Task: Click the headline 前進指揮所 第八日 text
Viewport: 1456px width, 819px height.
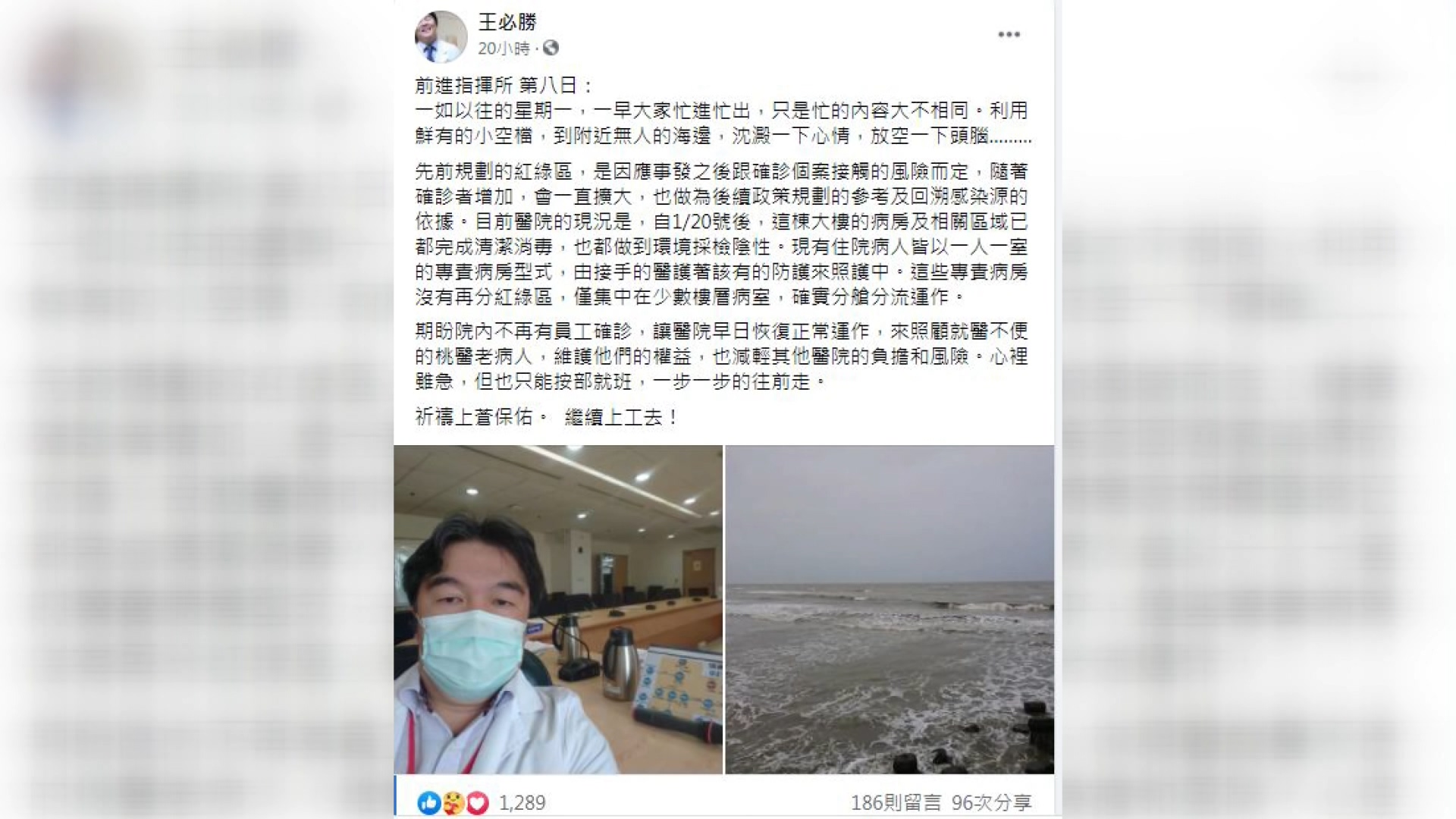Action: [504, 85]
